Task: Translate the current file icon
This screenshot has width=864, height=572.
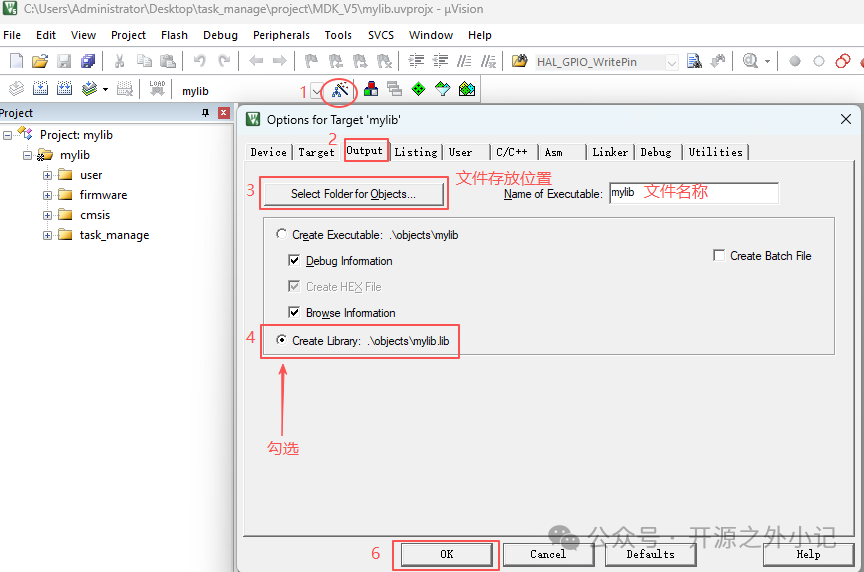Action: 17,89
